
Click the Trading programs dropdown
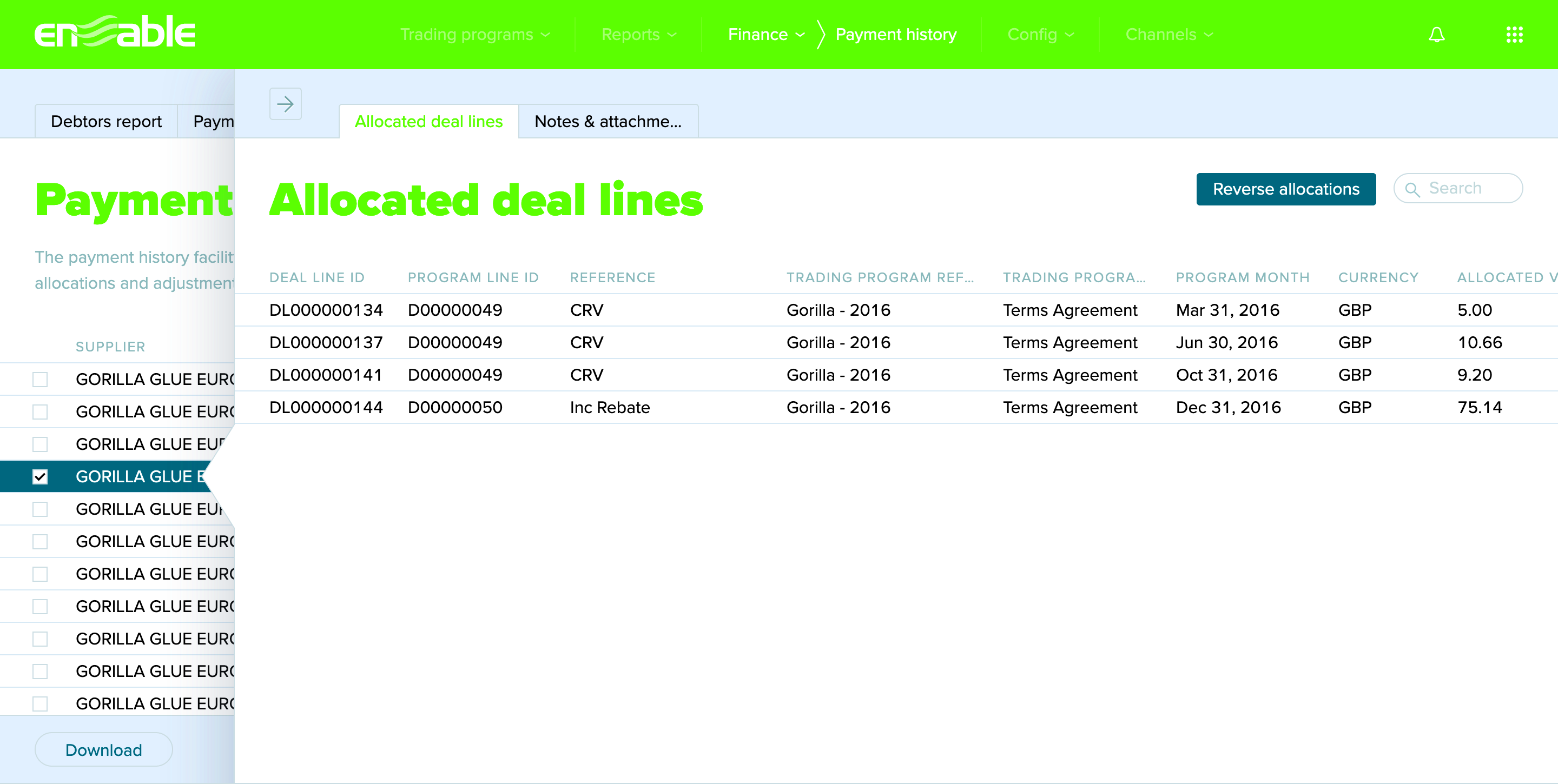coord(474,34)
